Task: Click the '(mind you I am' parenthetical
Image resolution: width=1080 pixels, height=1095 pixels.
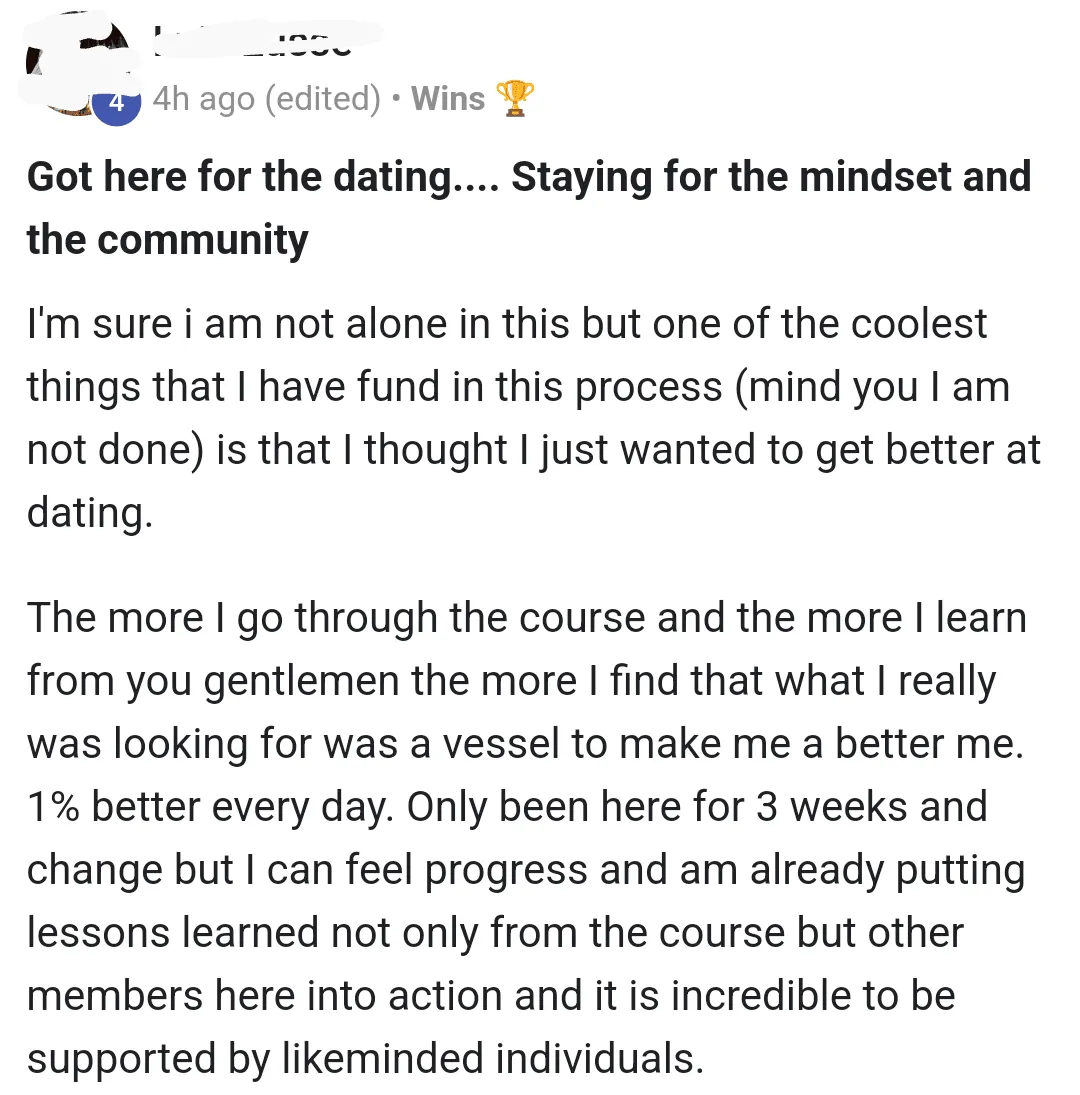Action: [873, 386]
